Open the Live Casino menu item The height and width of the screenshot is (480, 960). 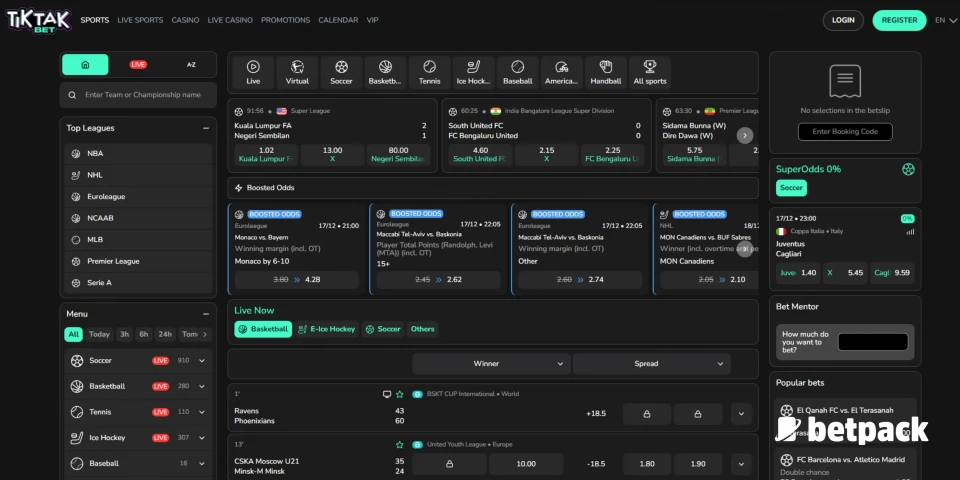point(230,20)
